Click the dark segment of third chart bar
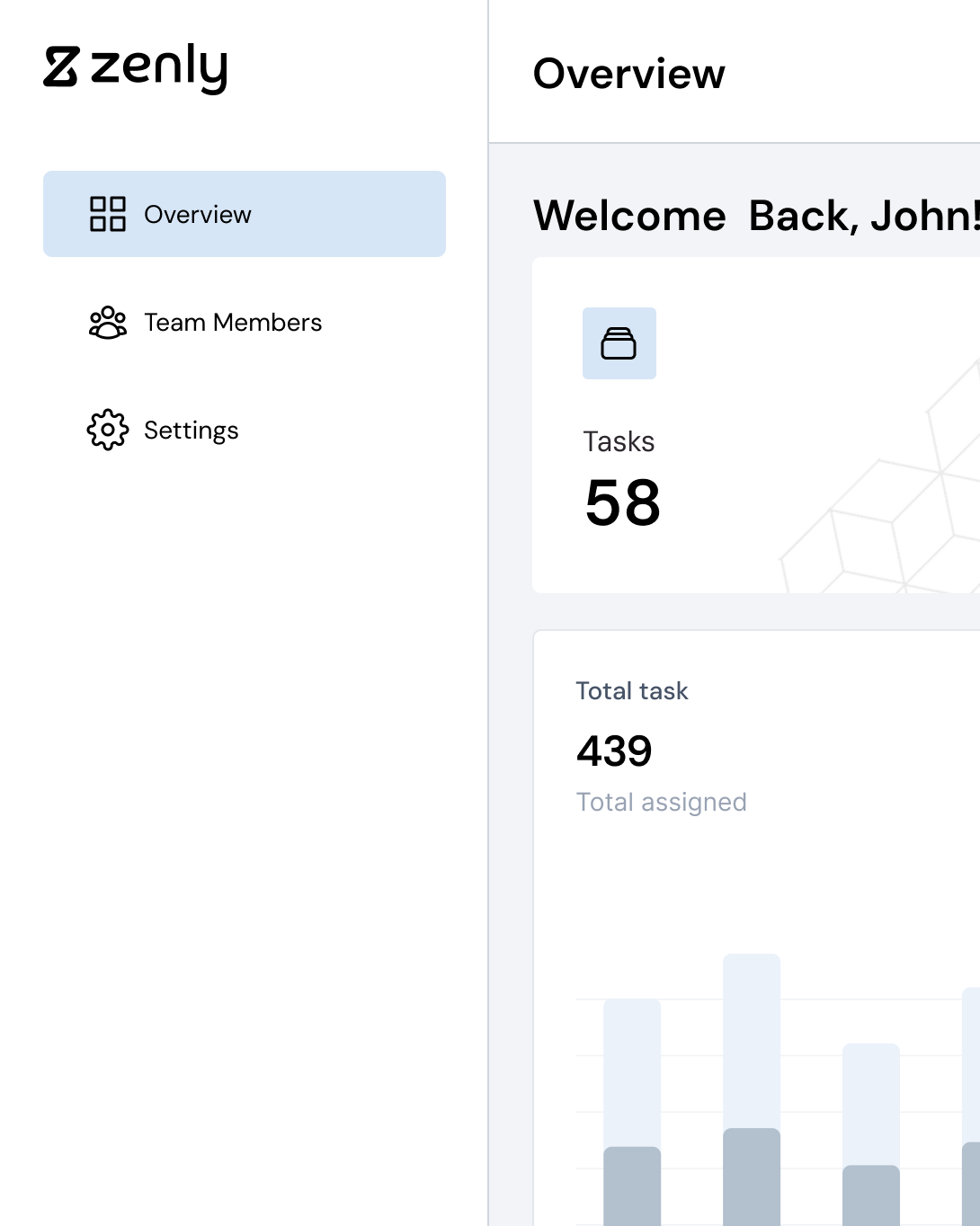 point(871,1194)
